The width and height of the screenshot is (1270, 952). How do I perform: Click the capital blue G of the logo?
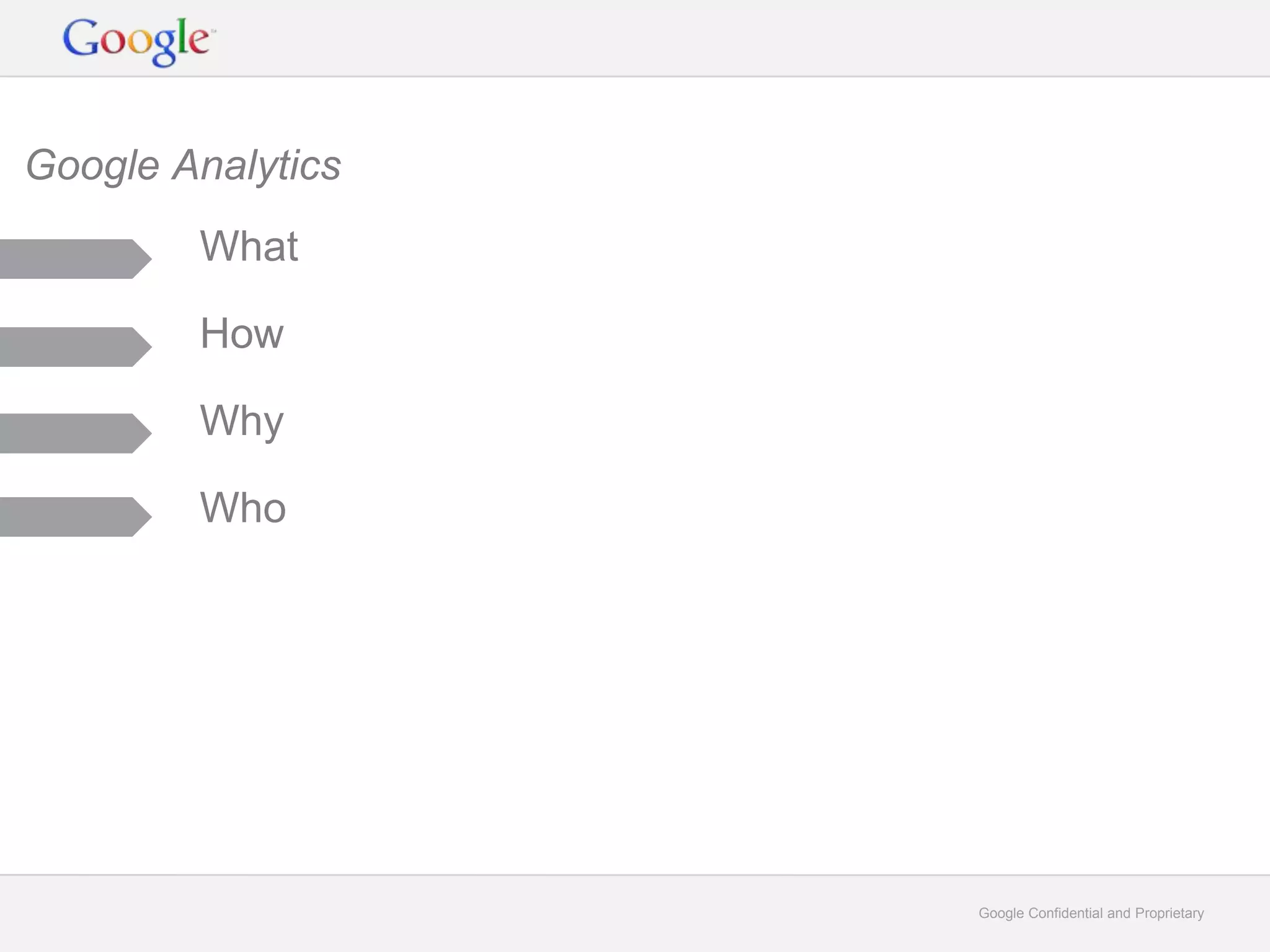(x=81, y=38)
